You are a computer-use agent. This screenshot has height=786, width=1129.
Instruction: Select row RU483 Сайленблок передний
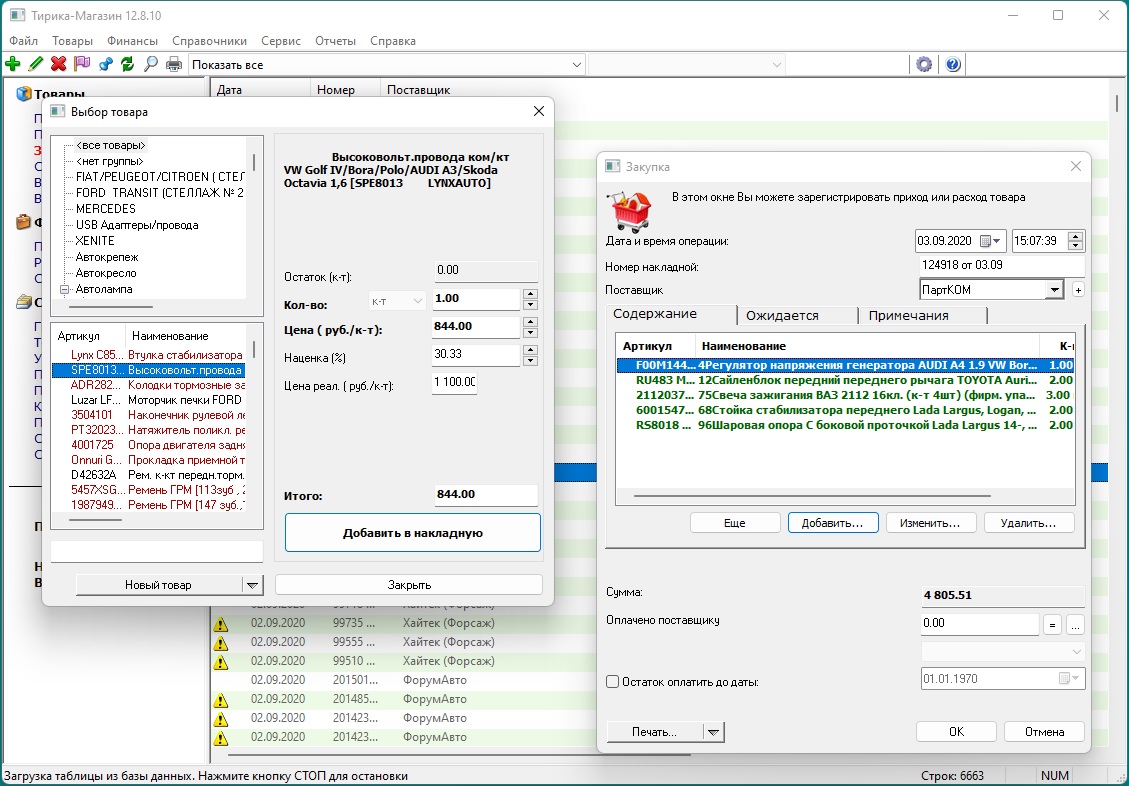(x=845, y=380)
